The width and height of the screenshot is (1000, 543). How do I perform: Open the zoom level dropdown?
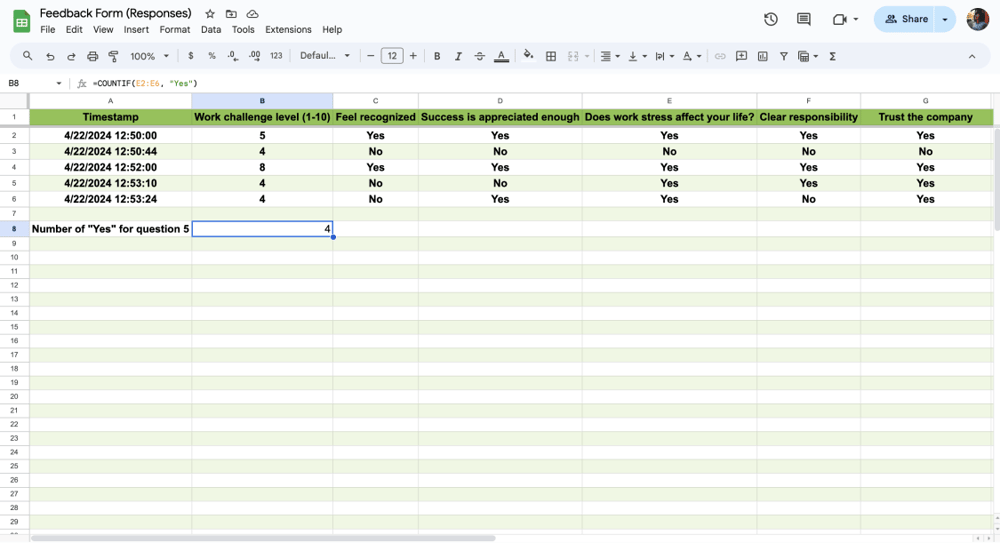[x=149, y=57]
